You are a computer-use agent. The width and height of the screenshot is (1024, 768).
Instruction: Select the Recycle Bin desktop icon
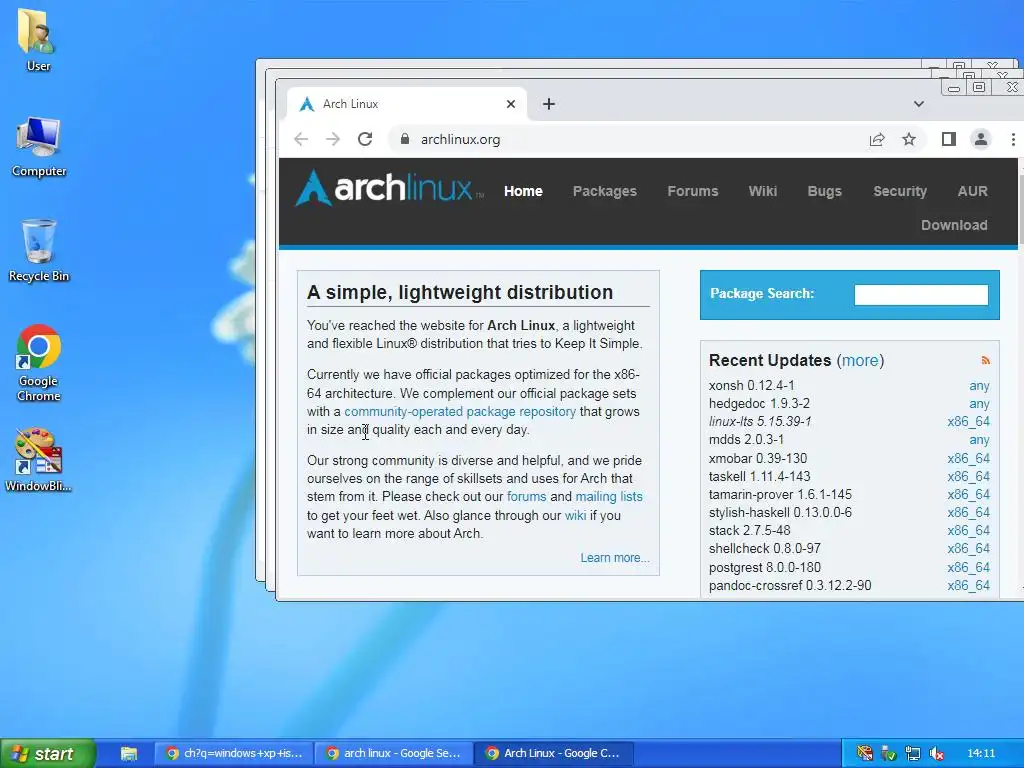39,250
